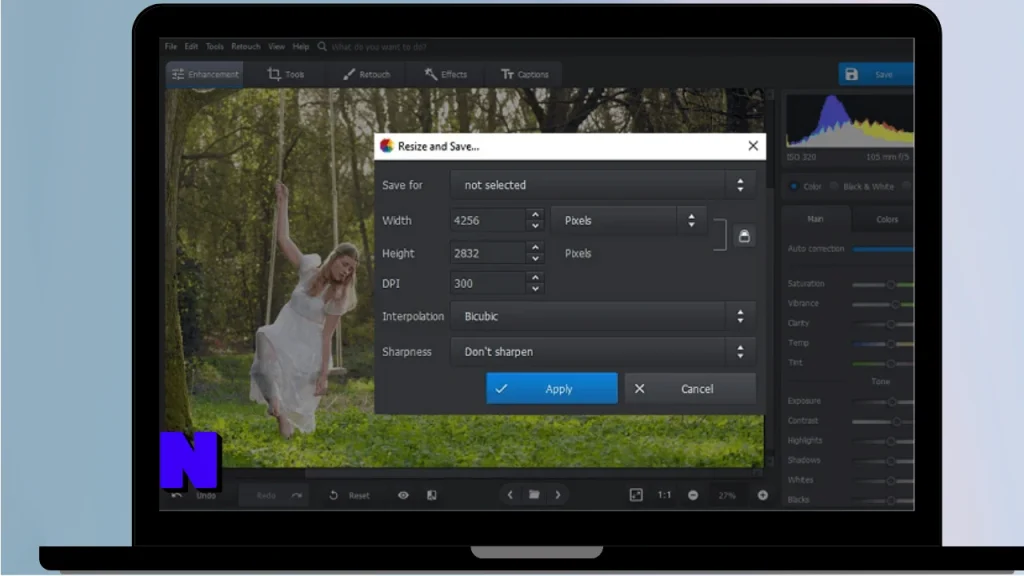This screenshot has height=576, width=1024.
Task: Increase DPI stepper up arrow
Action: (535, 278)
